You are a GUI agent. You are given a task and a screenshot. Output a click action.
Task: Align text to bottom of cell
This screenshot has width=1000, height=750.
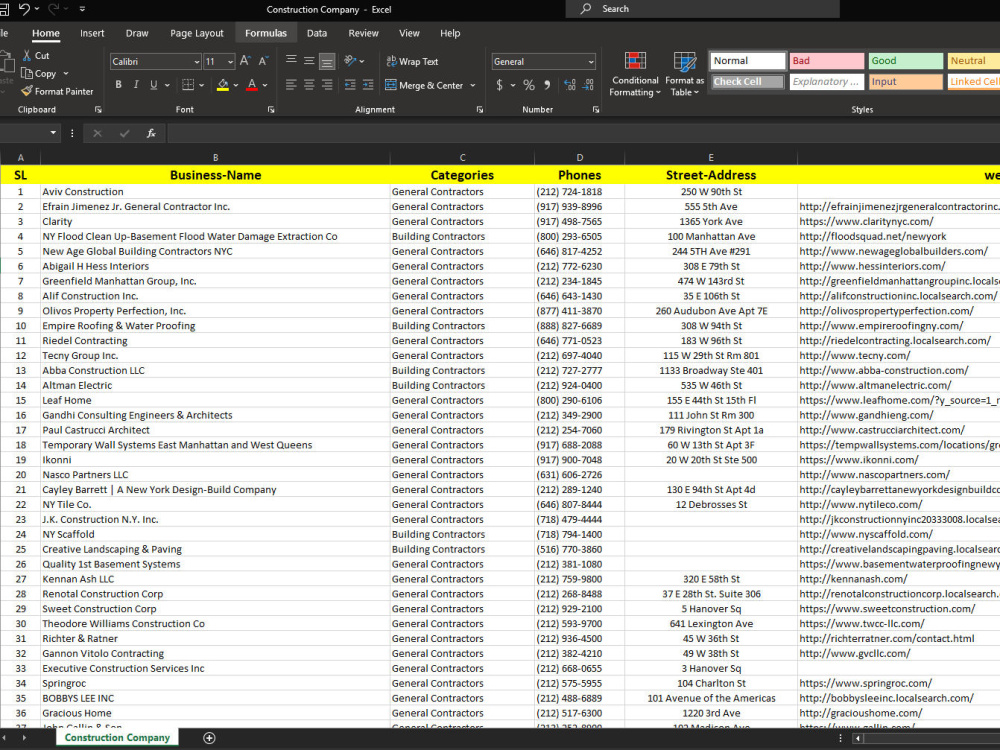pyautogui.click(x=327, y=61)
